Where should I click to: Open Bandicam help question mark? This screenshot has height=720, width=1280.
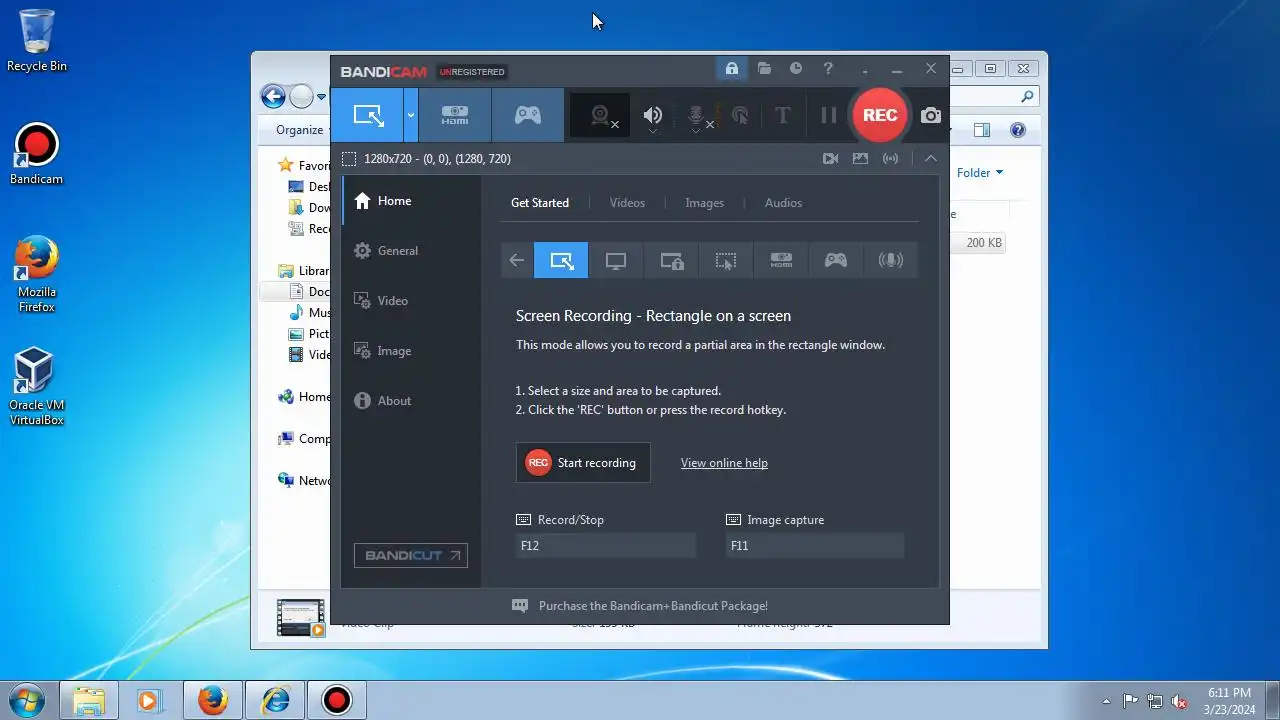(828, 68)
